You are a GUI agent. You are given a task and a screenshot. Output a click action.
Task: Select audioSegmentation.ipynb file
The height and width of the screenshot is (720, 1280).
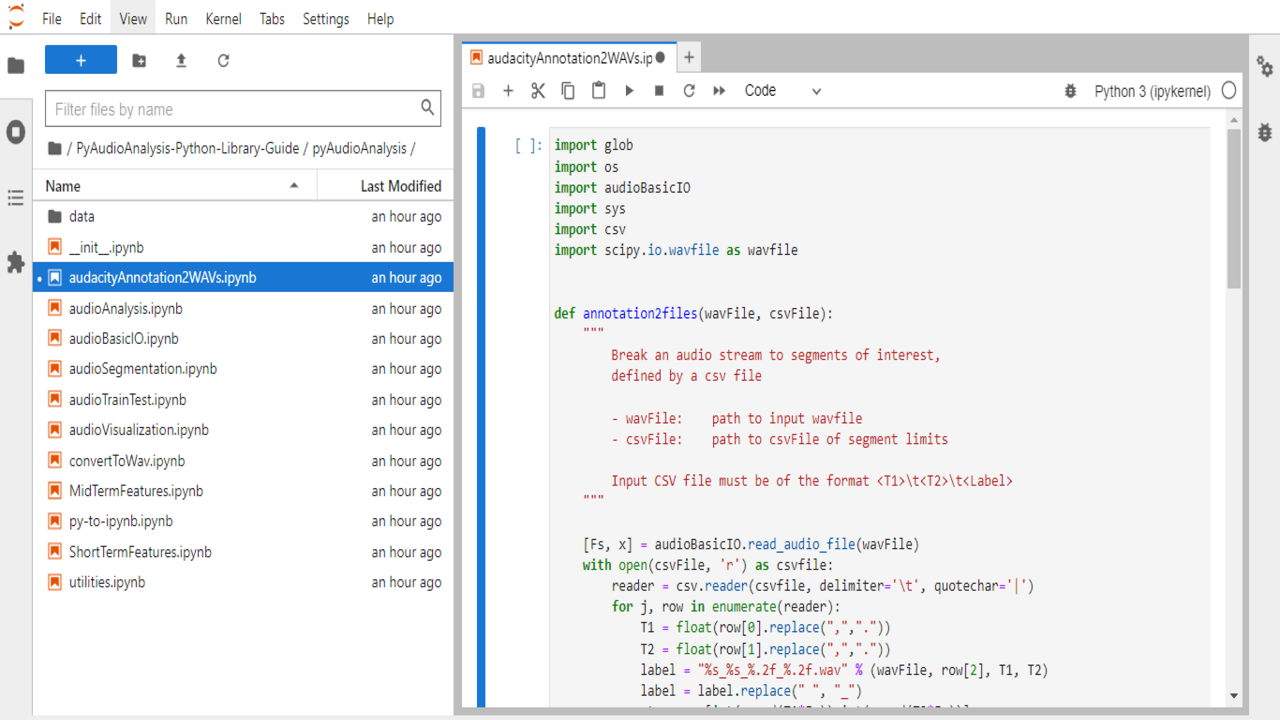[x=243, y=369]
